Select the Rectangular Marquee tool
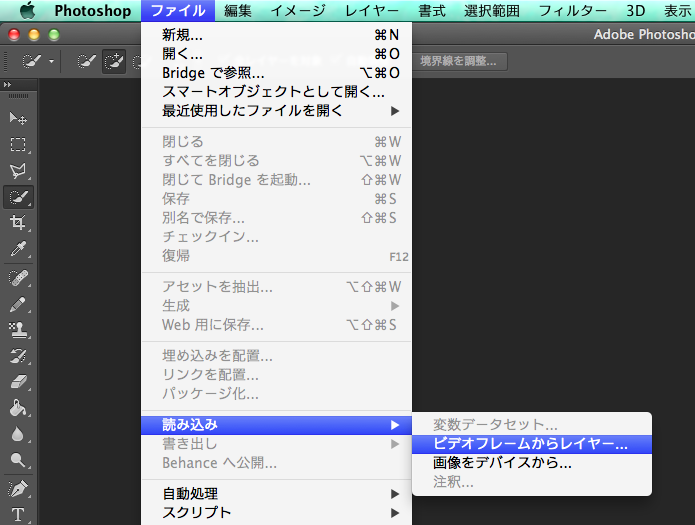Viewport: 695px width, 525px height. (x=18, y=145)
